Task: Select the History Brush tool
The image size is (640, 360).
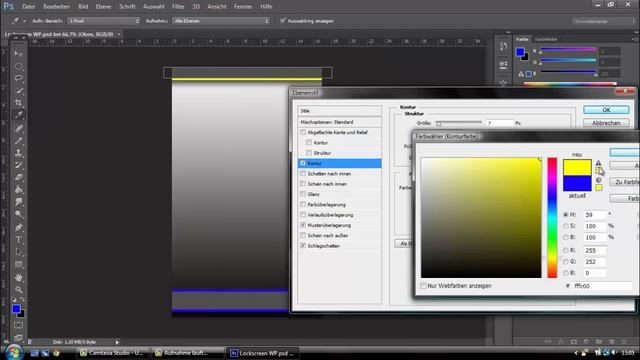Action: [19, 165]
